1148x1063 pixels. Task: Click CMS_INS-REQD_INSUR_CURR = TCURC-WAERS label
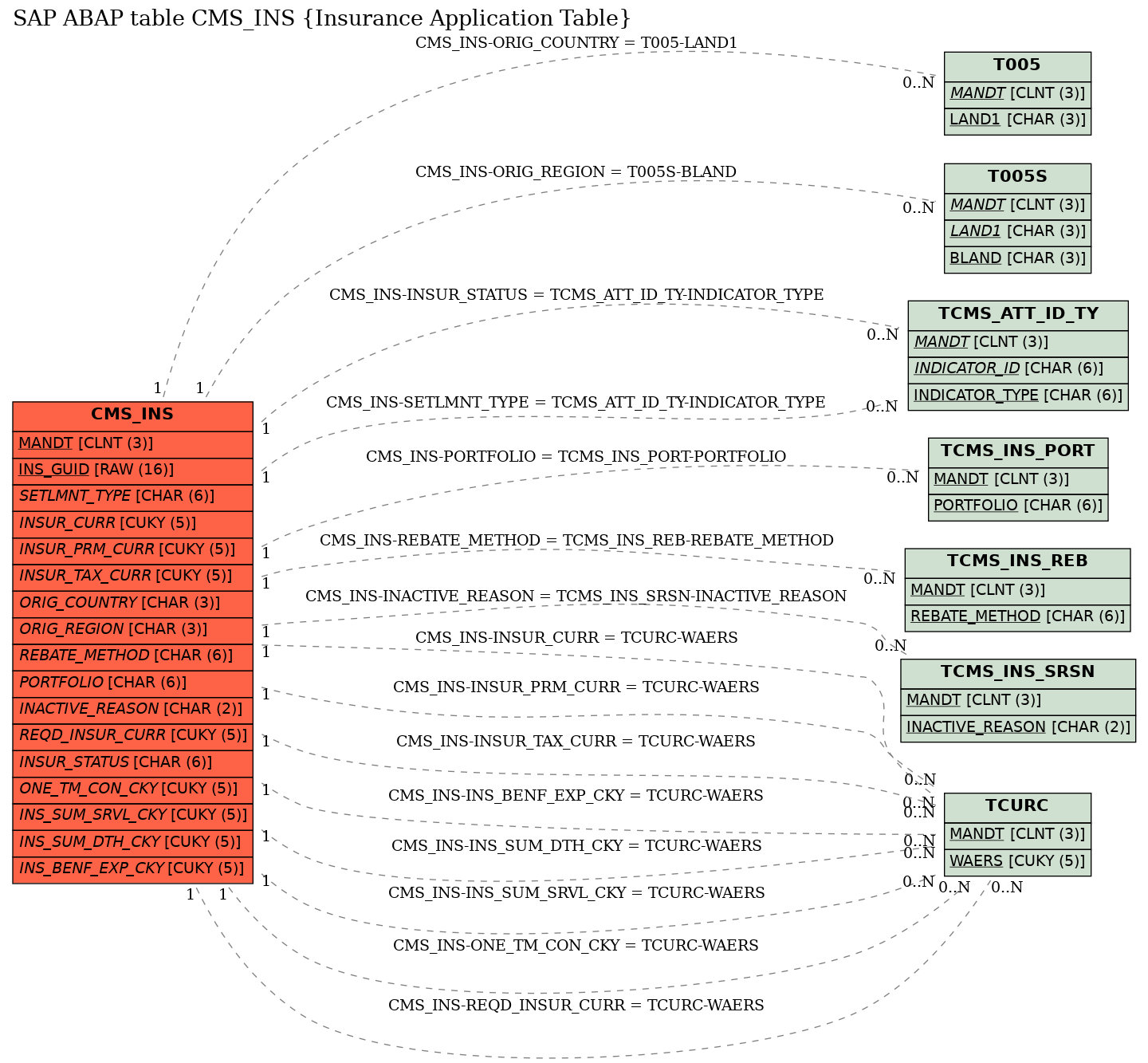click(x=576, y=1006)
